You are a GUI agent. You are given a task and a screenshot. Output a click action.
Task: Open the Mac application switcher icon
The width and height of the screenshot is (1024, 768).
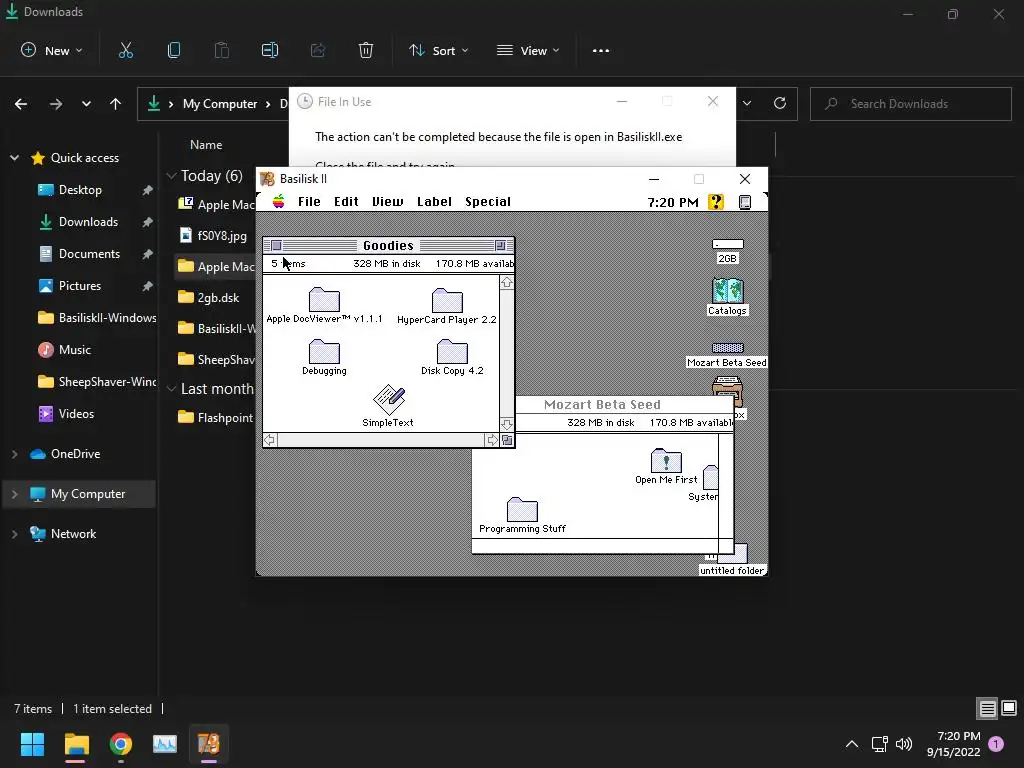click(744, 202)
